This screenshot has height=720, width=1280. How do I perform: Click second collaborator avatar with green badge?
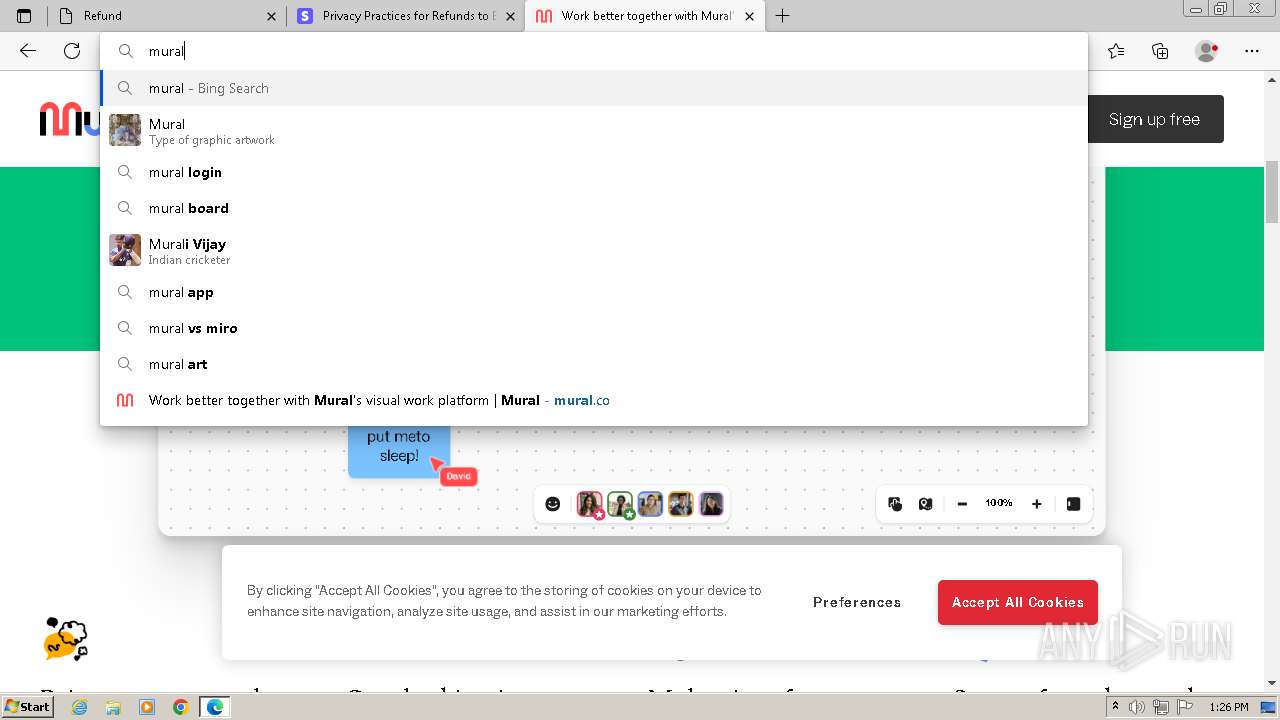[x=621, y=504]
